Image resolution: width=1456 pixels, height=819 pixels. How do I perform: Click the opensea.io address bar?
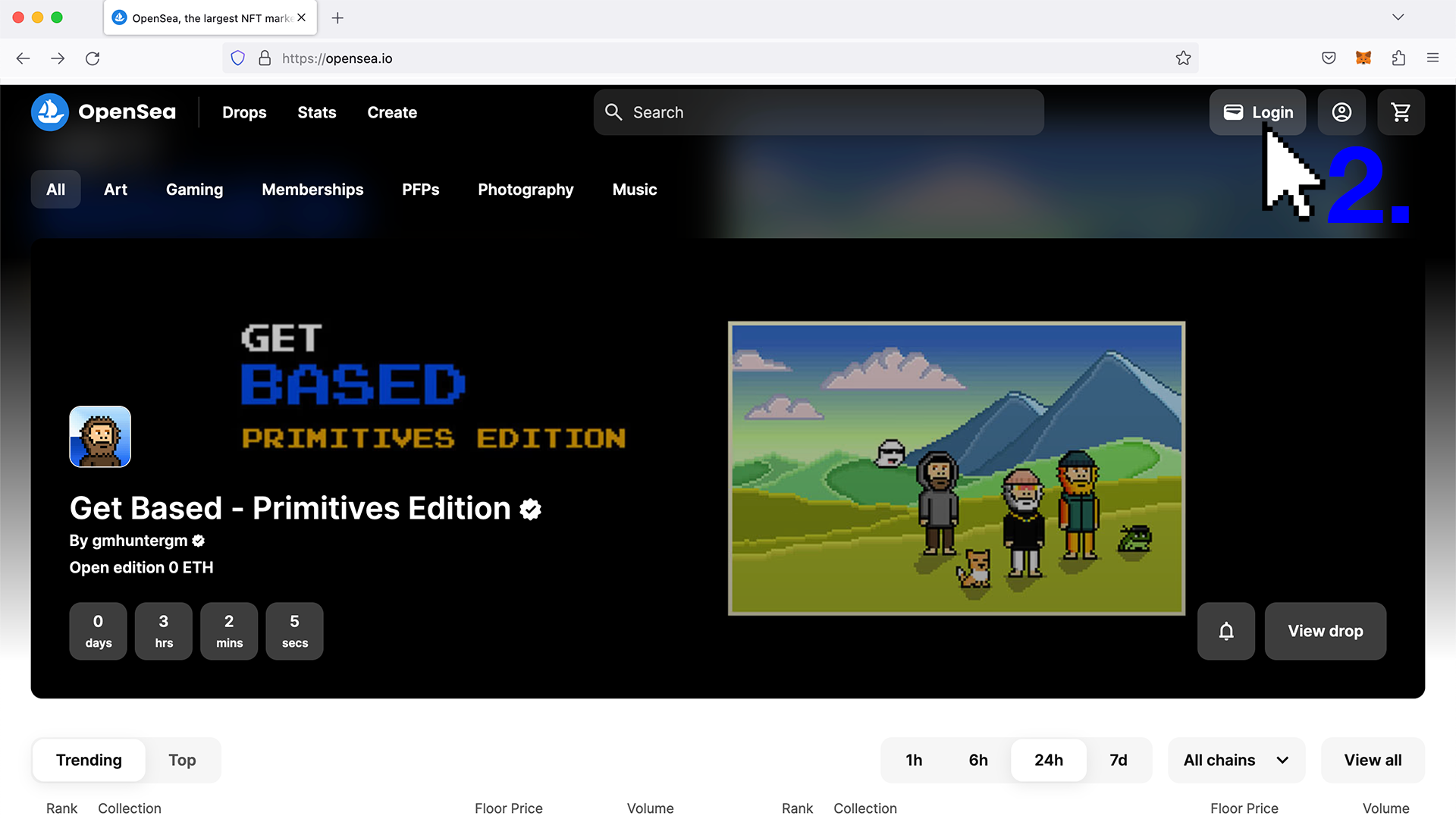711,58
